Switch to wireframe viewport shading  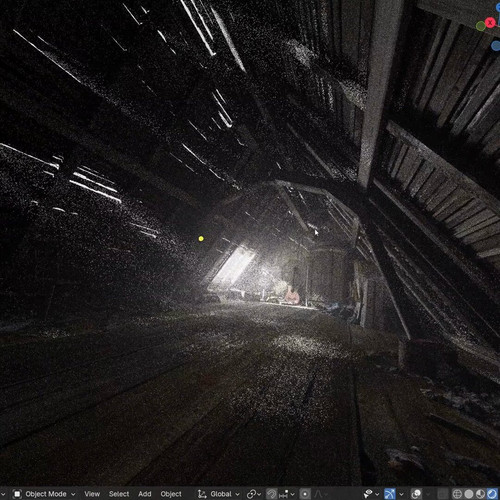point(457,494)
